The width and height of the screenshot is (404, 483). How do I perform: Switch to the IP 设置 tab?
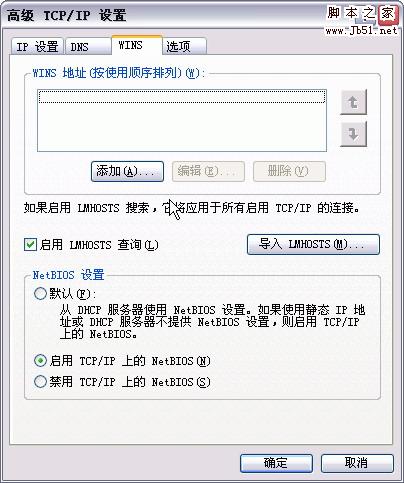pos(37,47)
